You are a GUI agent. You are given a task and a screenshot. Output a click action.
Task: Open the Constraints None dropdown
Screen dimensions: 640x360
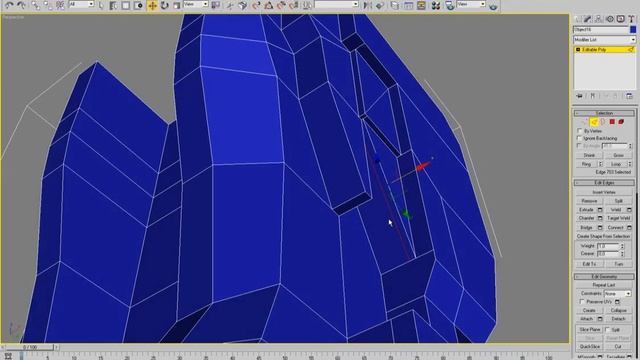(x=617, y=293)
